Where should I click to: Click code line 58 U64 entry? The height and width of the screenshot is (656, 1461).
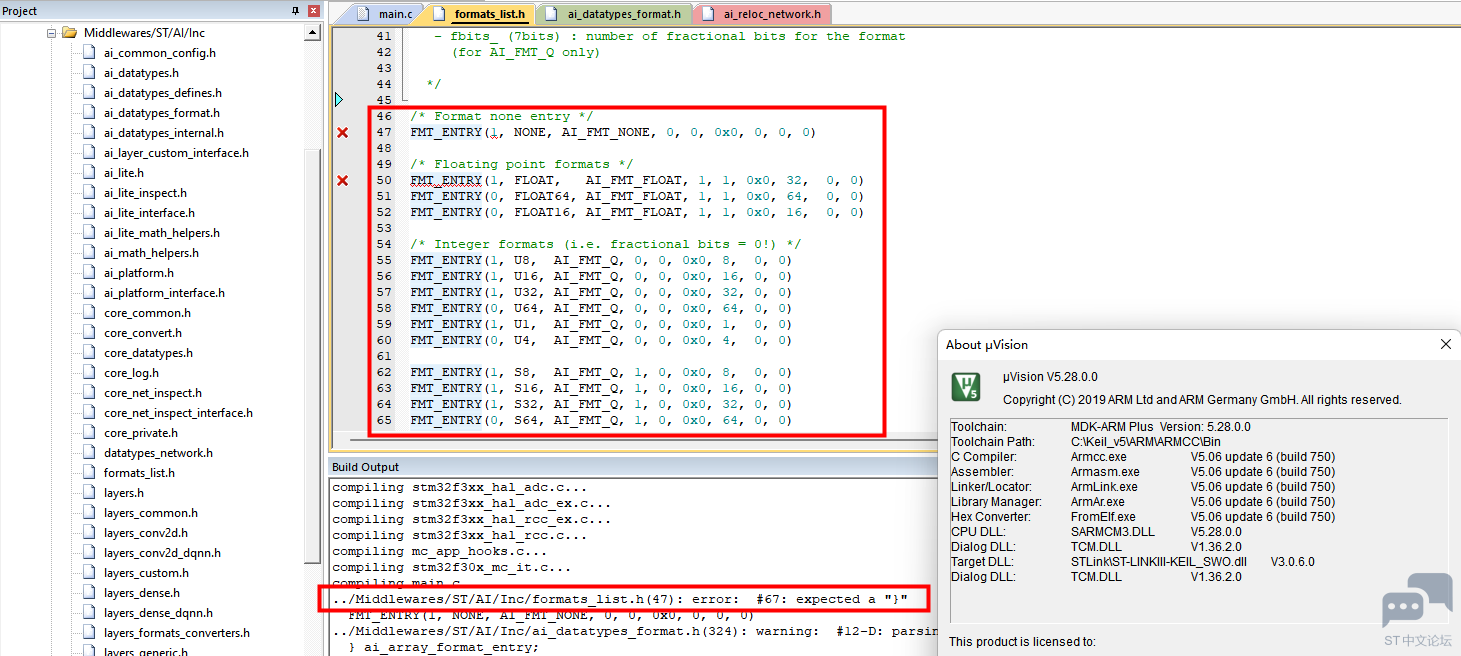tap(601, 308)
